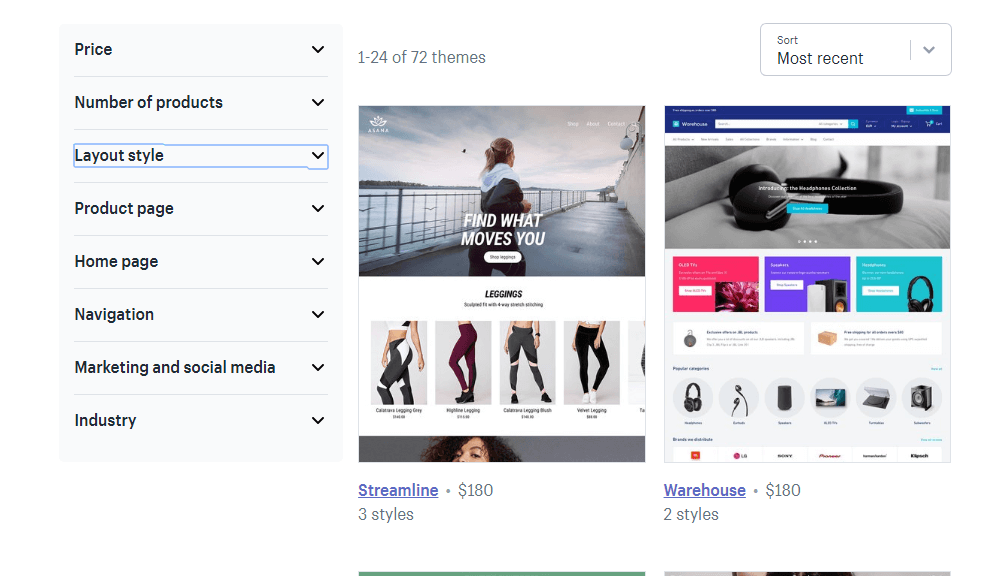Expand the Number of products filter
The image size is (1007, 576).
(200, 102)
